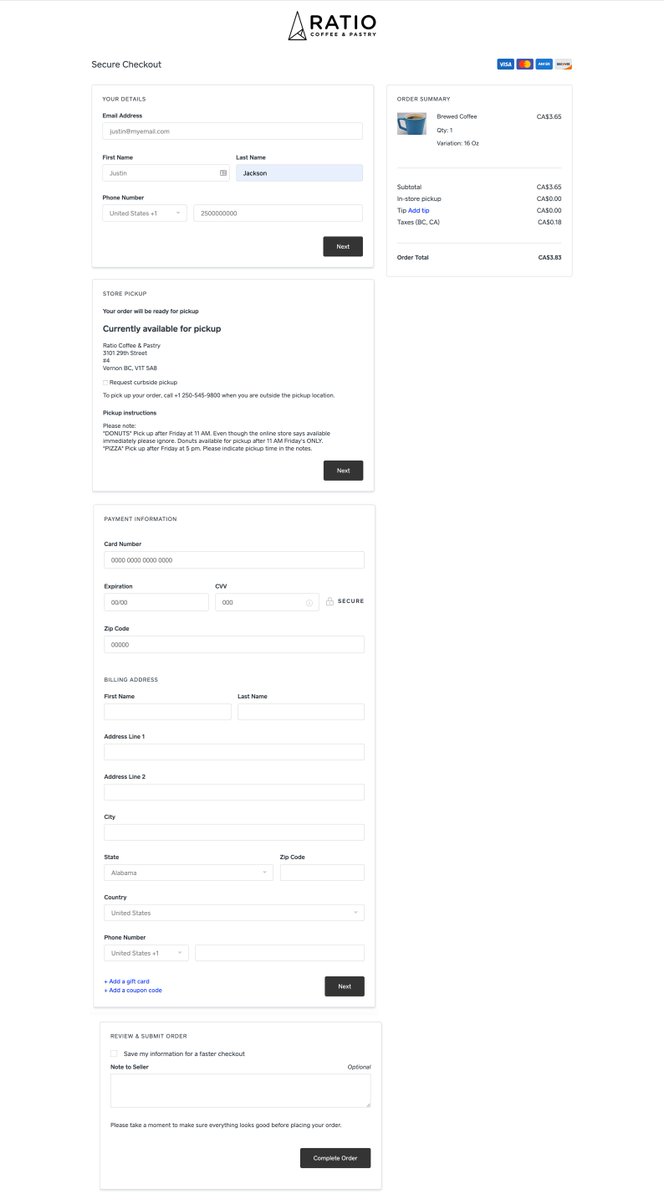Expand the State dropdown showing Alabama
This screenshot has height=1200, width=664.
pyautogui.click(x=188, y=873)
